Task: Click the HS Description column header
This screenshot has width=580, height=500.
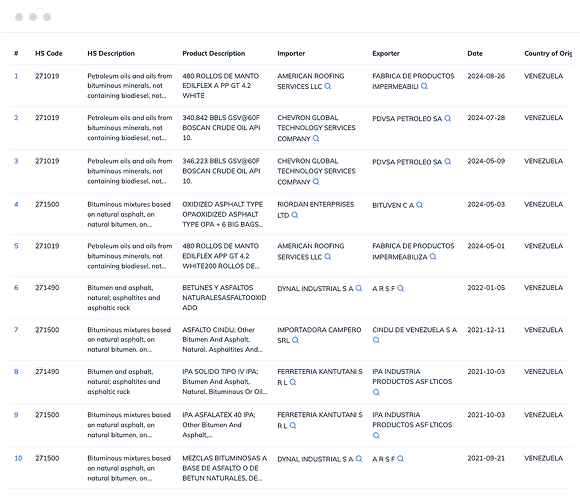Action: tap(111, 53)
